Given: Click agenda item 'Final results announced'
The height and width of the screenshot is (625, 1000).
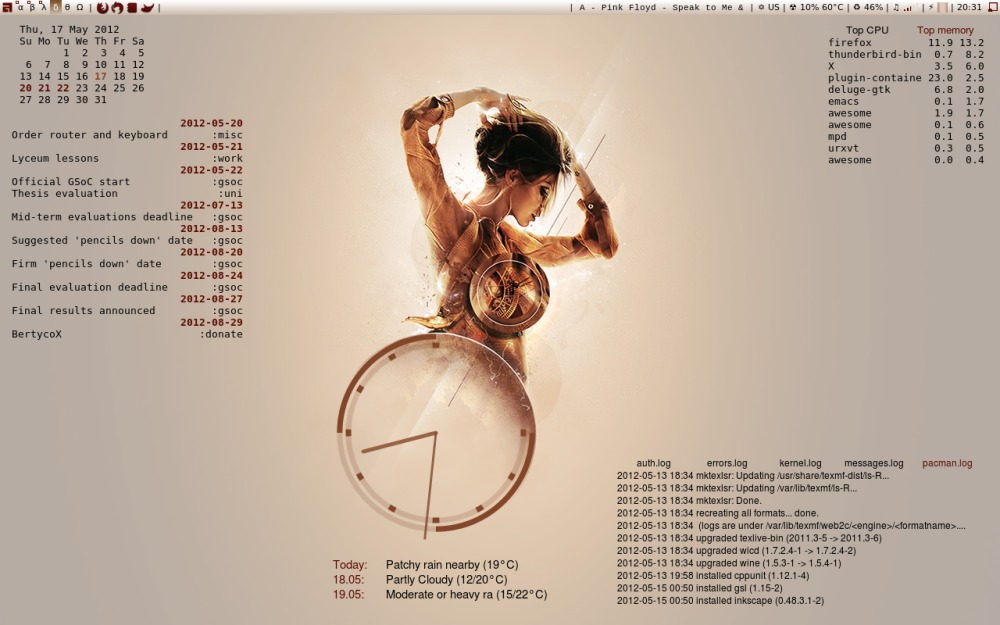Looking at the screenshot, I should tap(83, 311).
